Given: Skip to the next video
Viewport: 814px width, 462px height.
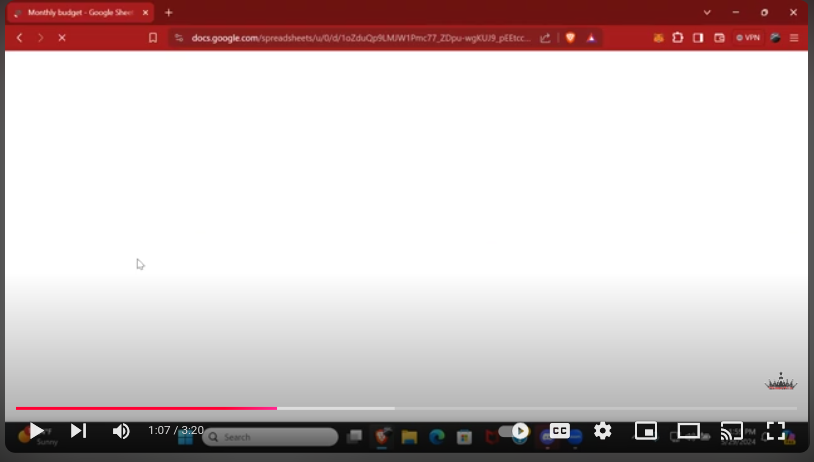Looking at the screenshot, I should click(x=78, y=431).
